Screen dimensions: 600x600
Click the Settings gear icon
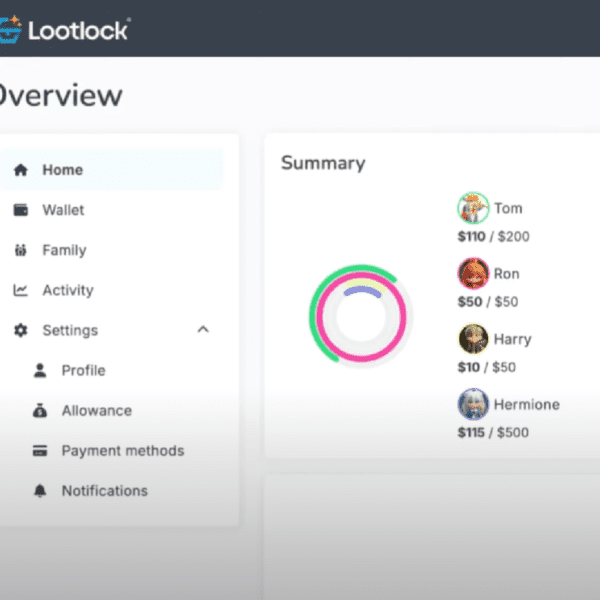20,330
